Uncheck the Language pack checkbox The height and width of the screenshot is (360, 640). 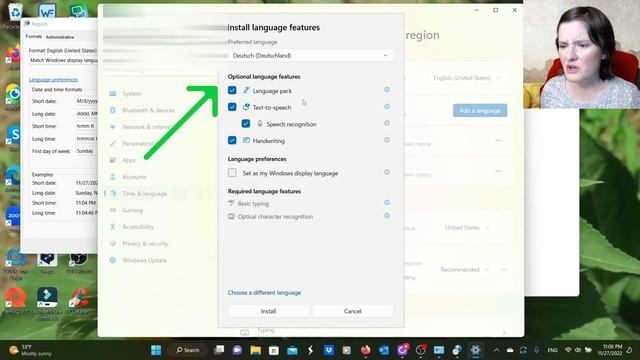pos(232,90)
